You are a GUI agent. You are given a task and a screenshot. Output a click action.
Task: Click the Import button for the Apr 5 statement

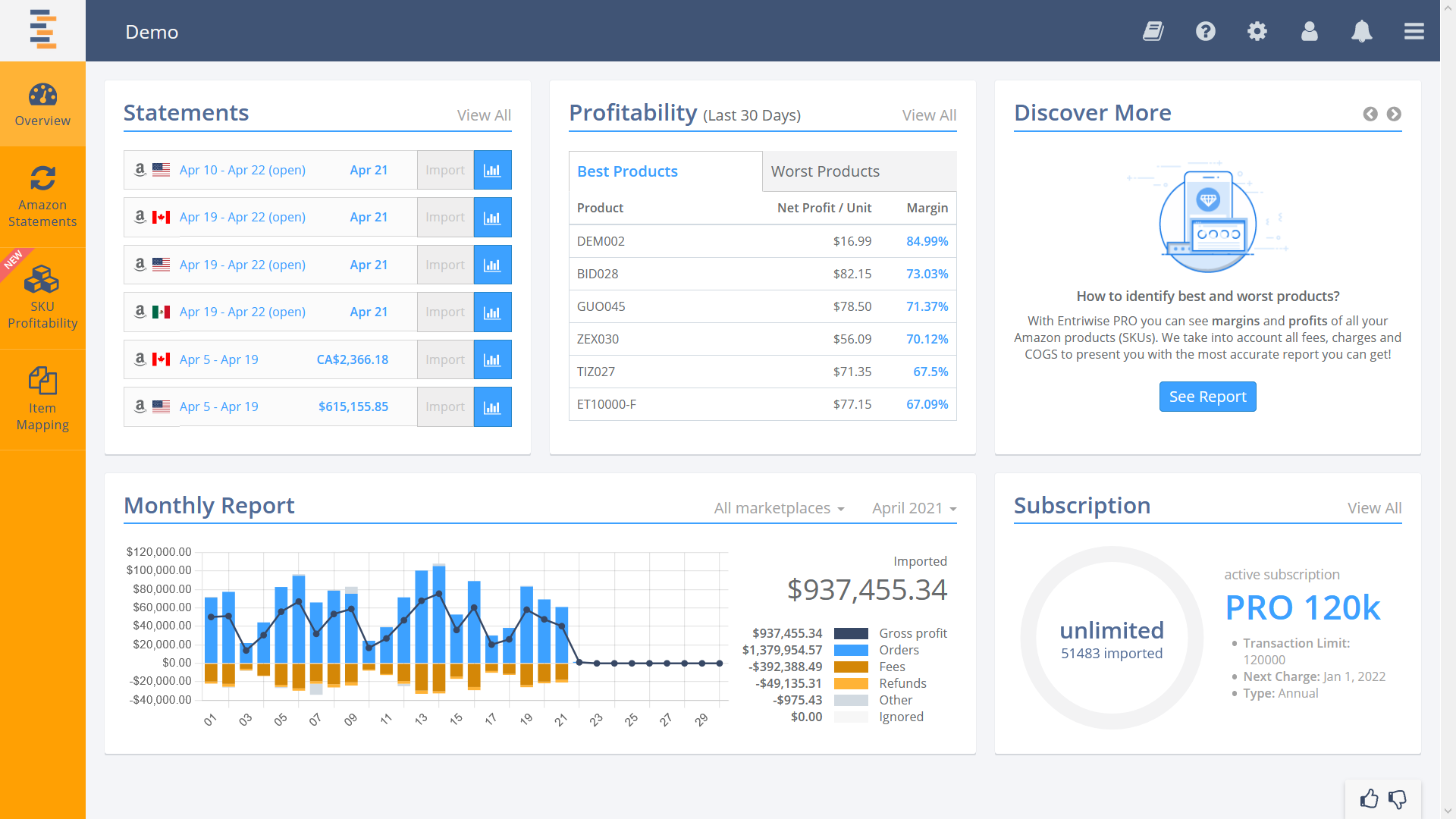pos(445,359)
